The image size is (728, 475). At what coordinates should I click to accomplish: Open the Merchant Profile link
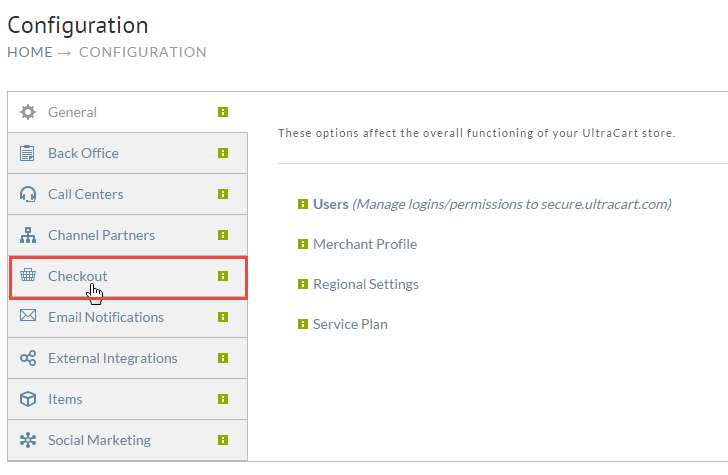click(x=365, y=244)
